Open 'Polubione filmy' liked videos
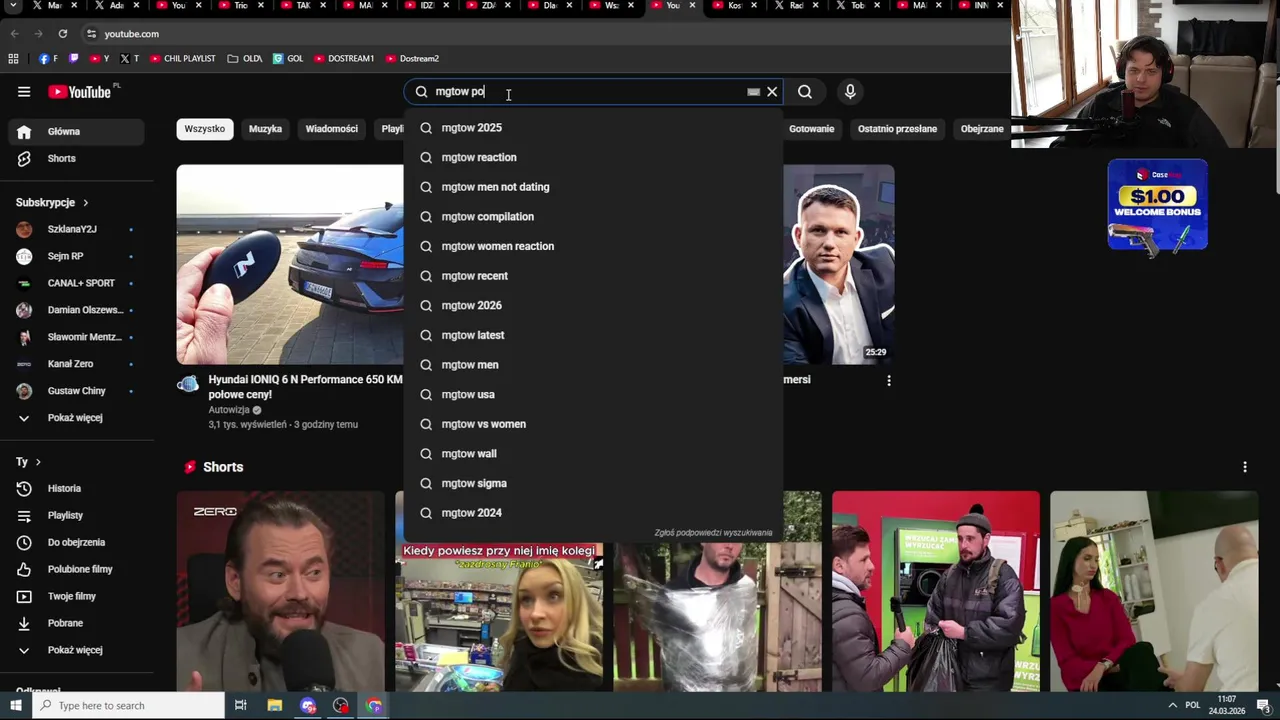Image resolution: width=1280 pixels, height=720 pixels. [77, 570]
